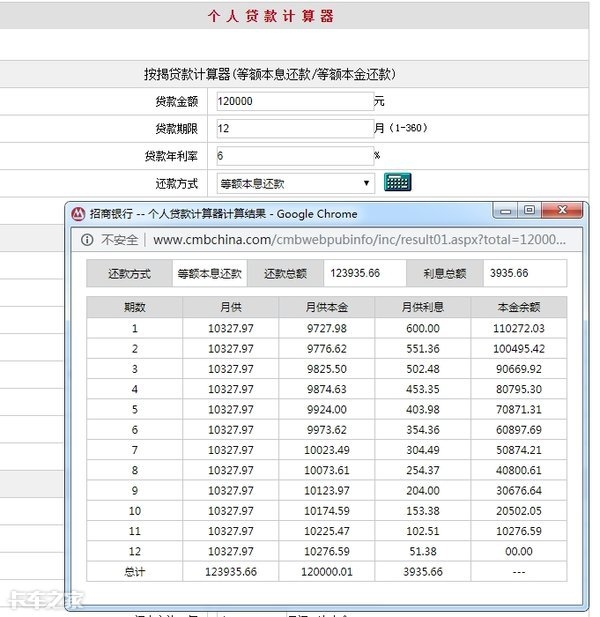Image resolution: width=600 pixels, height=617 pixels.
Task: Click the 利息总额 value 3935.66
Action: (509, 273)
